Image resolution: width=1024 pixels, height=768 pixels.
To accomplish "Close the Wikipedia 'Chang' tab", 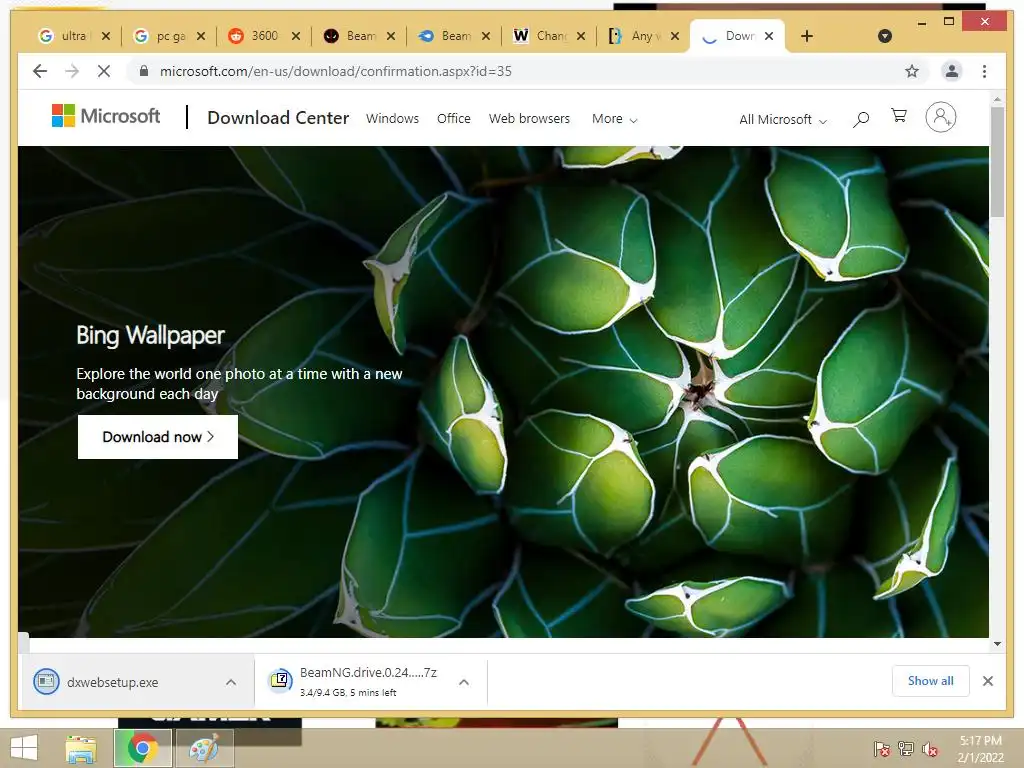I will (581, 36).
